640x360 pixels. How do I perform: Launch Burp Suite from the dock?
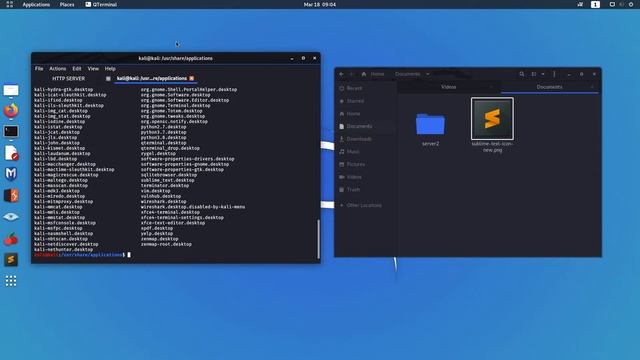11,196
